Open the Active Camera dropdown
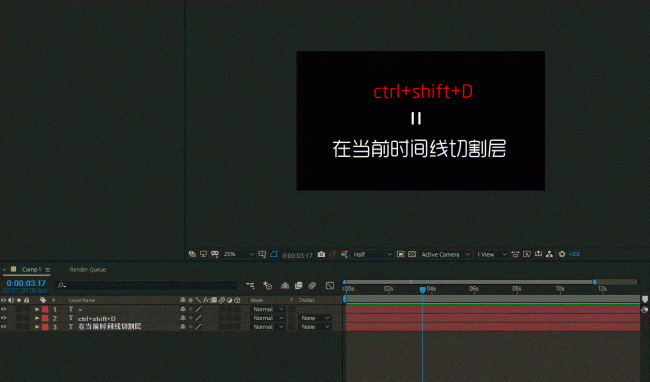 445,254
